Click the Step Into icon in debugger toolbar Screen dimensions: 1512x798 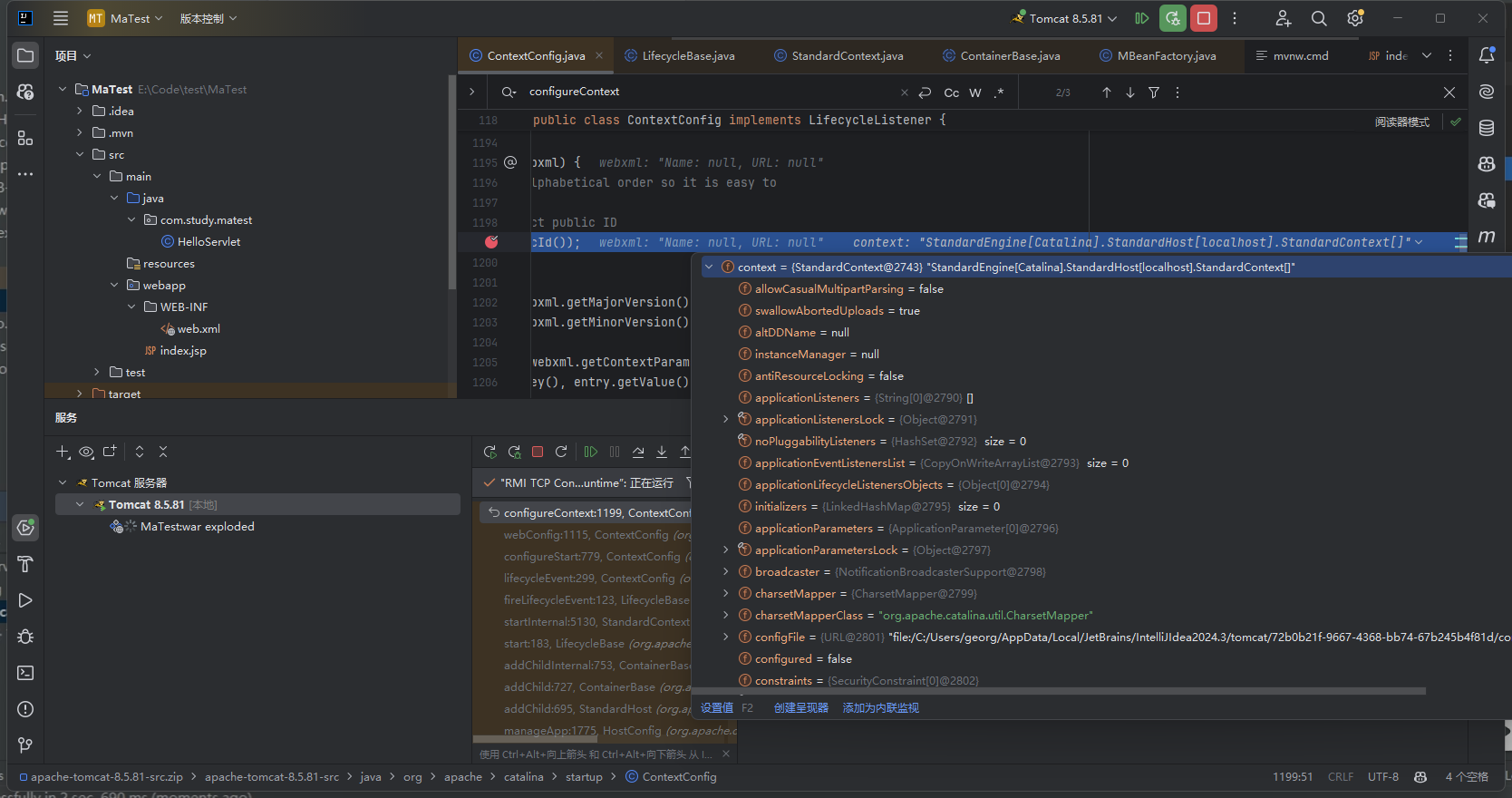pyautogui.click(x=662, y=452)
